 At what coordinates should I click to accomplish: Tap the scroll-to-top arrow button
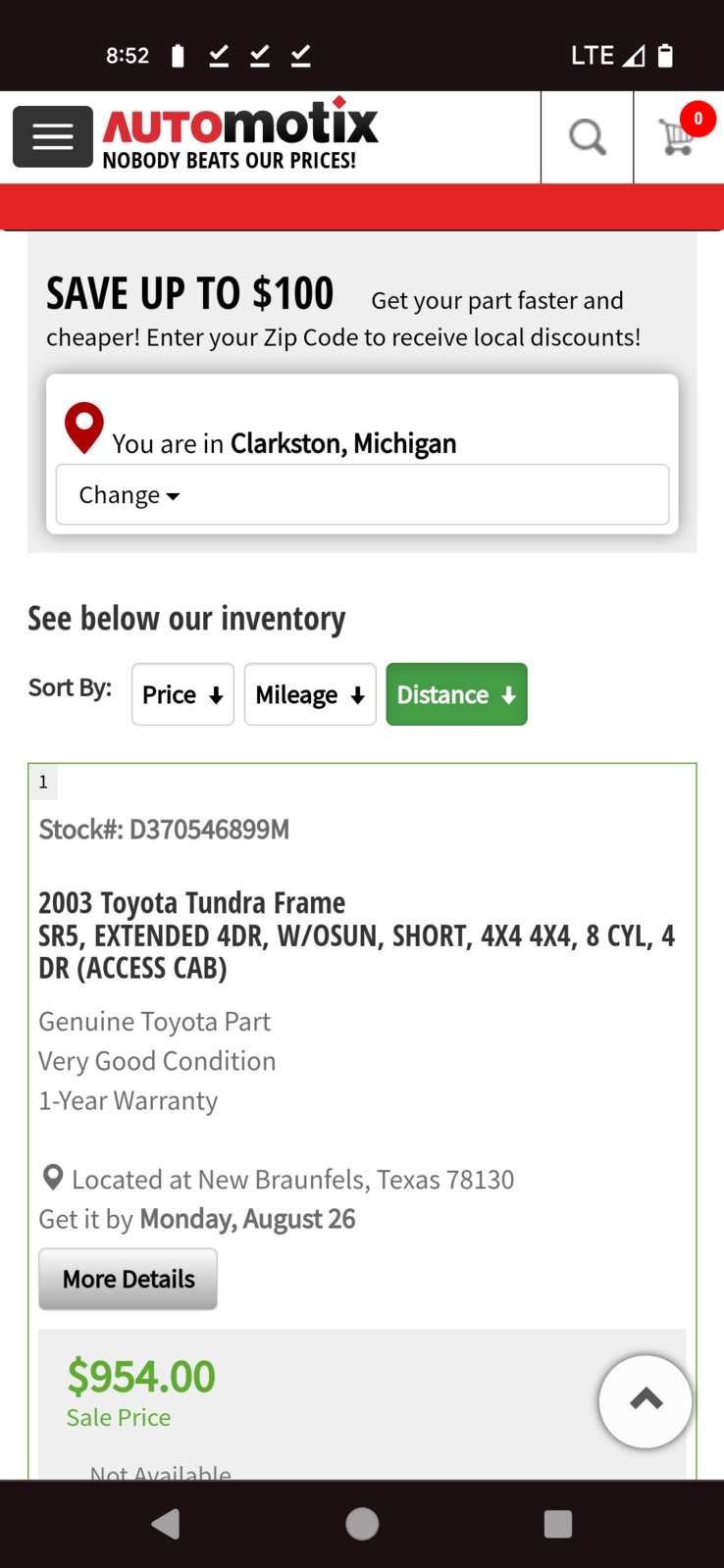point(646,1401)
